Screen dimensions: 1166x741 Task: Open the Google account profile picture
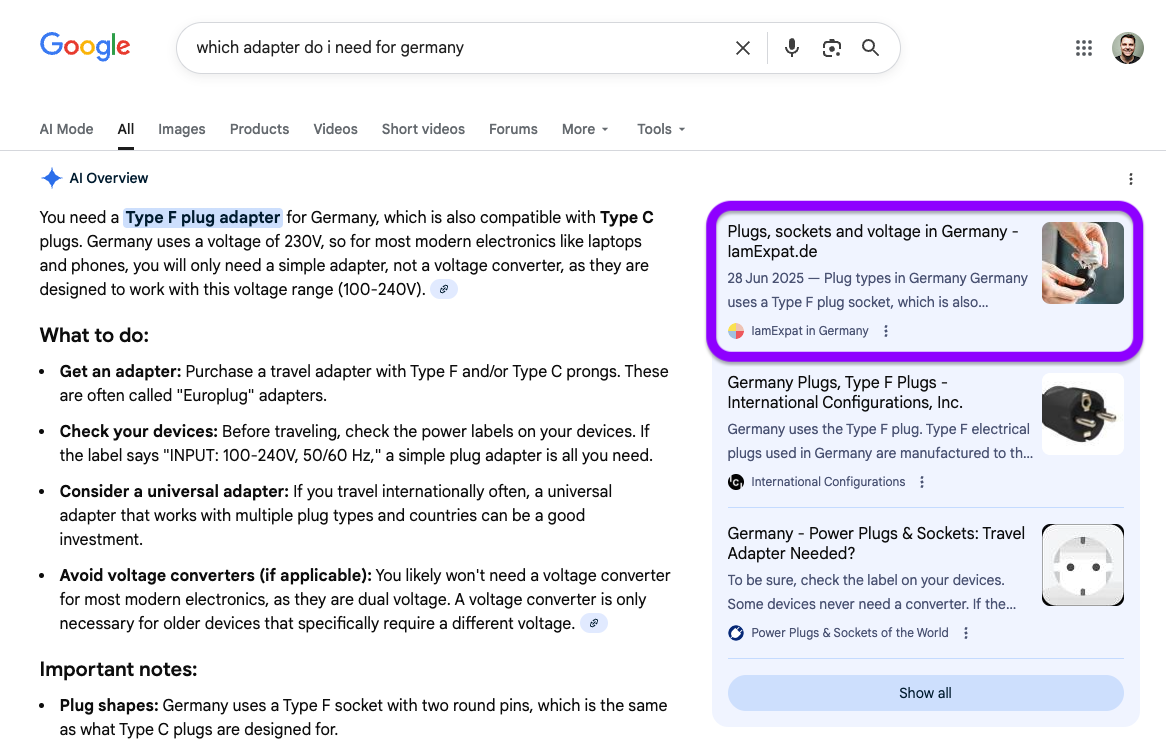[1127, 48]
